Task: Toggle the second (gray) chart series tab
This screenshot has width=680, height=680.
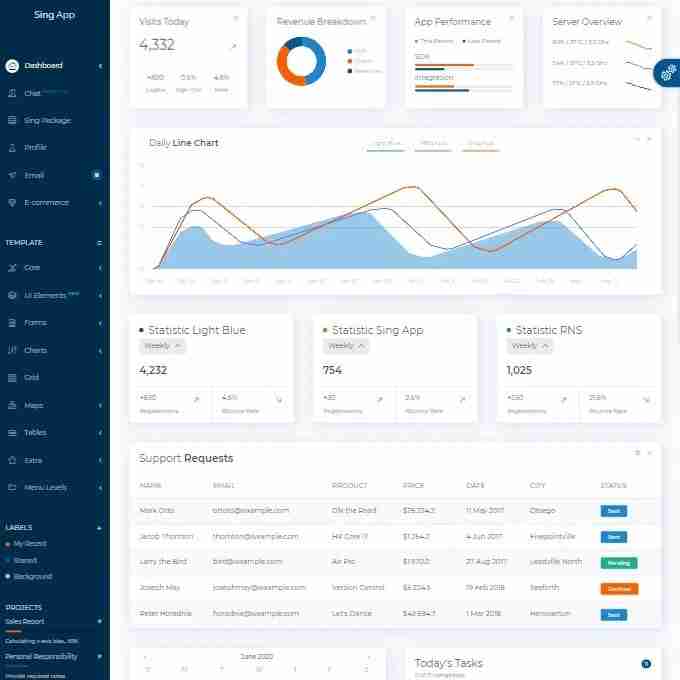Action: (x=433, y=145)
